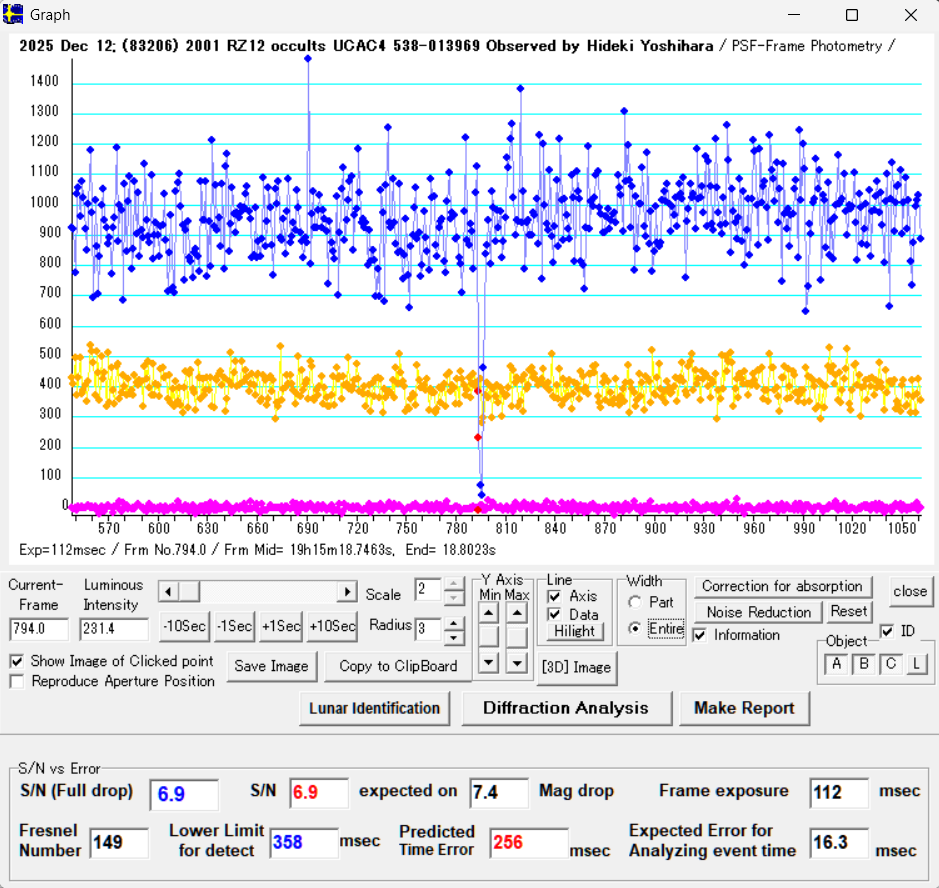This screenshot has width=939, height=888.
Task: Advance one second with the +1Sec button
Action: pyautogui.click(x=282, y=627)
